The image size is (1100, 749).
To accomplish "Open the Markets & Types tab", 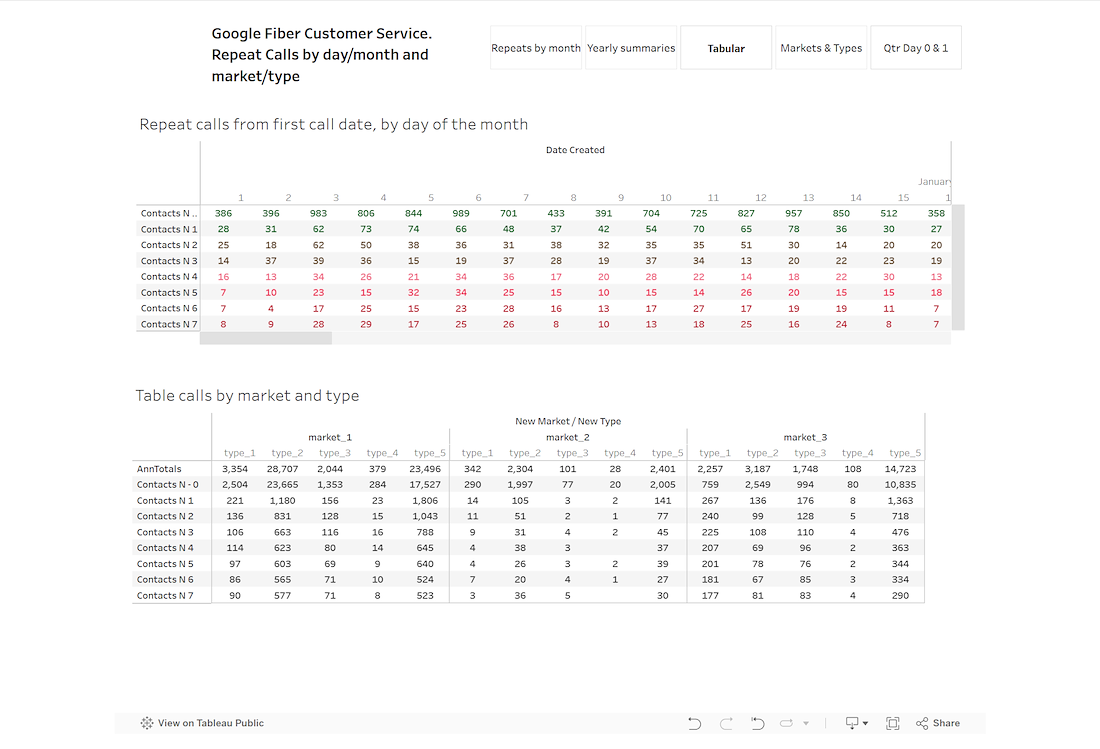I will click(x=821, y=48).
